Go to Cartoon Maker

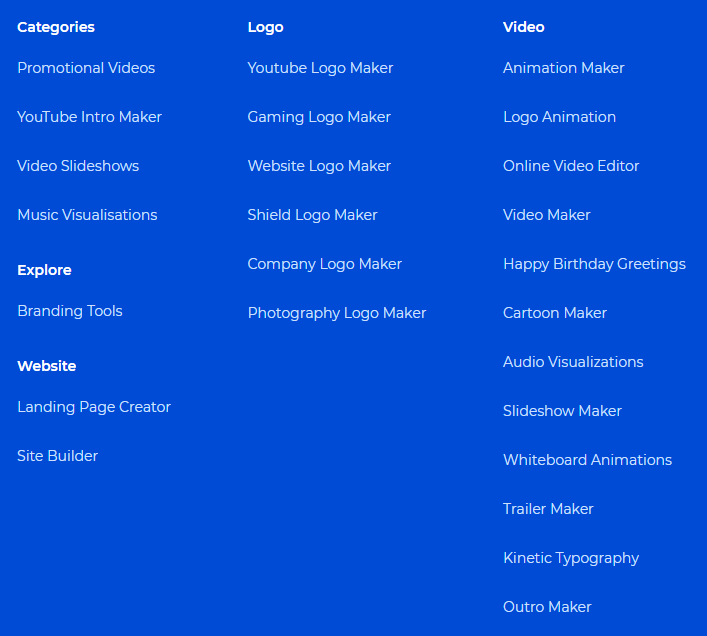tap(554, 313)
